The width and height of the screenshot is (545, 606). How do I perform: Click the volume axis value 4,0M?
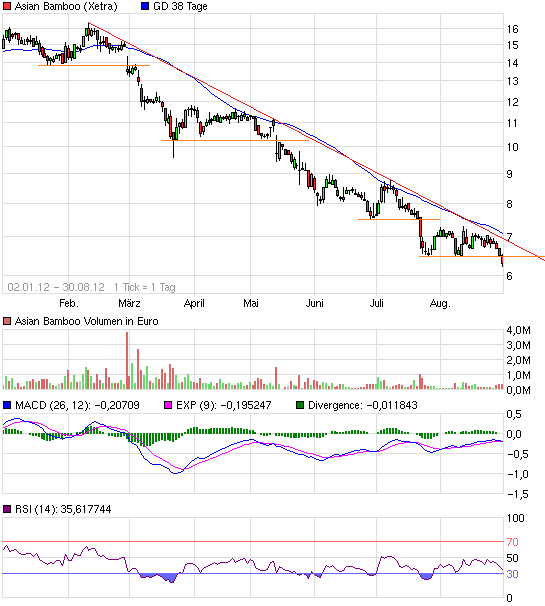click(518, 330)
